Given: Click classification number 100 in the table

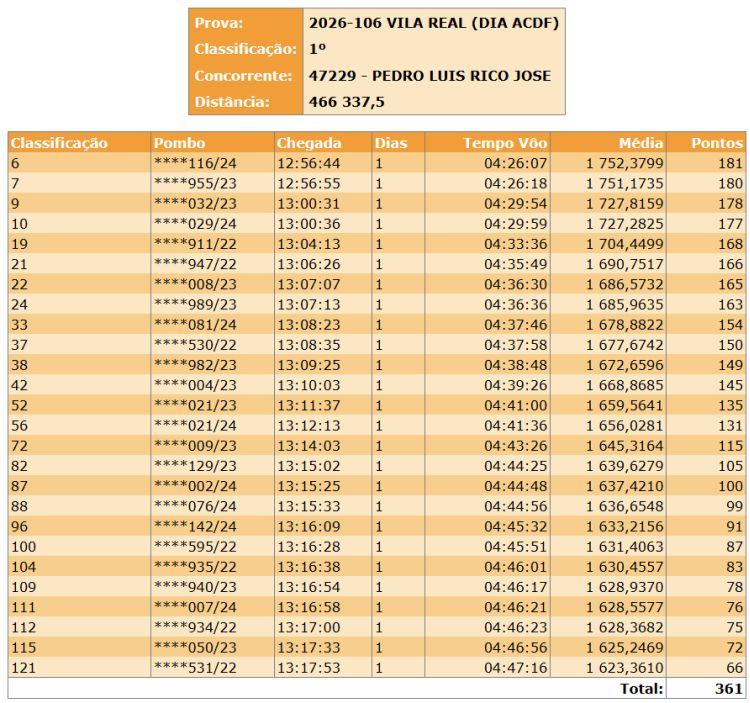Looking at the screenshot, I should (23, 546).
